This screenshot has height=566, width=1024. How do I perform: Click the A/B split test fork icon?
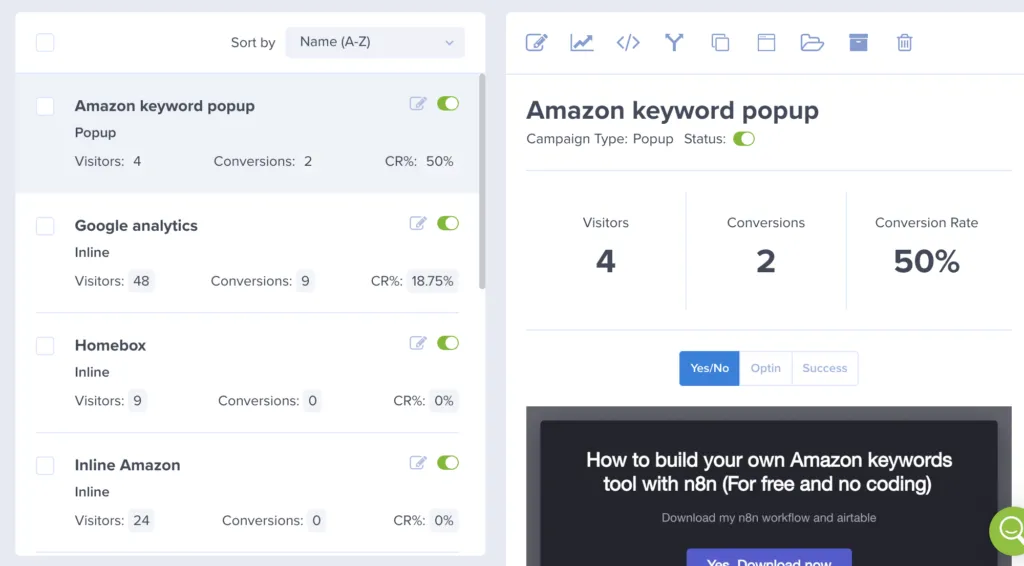pyautogui.click(x=674, y=42)
